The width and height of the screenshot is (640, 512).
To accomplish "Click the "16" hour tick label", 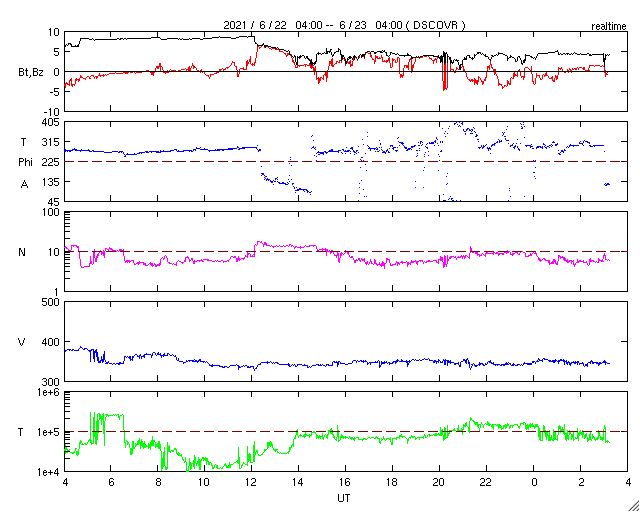I will (345, 482).
